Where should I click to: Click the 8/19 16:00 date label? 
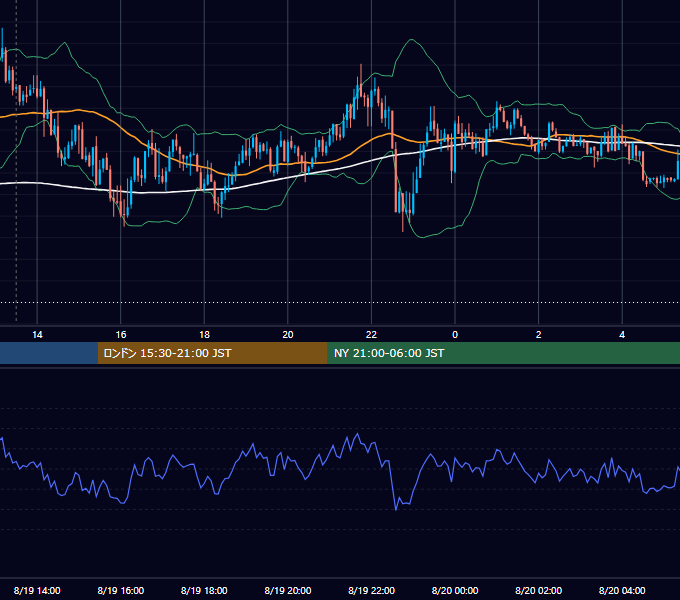(121, 590)
